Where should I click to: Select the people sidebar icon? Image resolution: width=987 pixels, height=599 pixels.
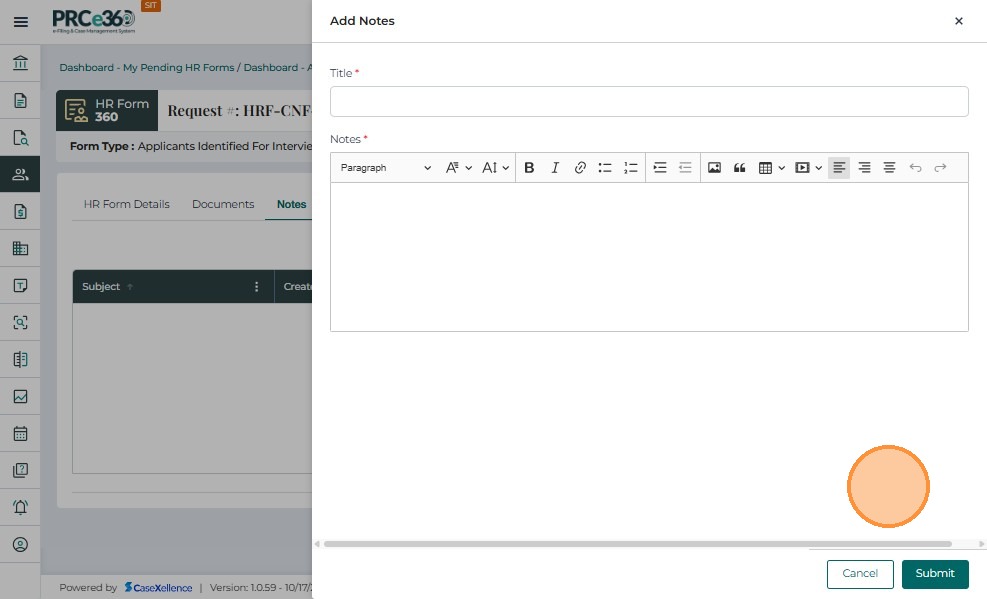(x=20, y=174)
